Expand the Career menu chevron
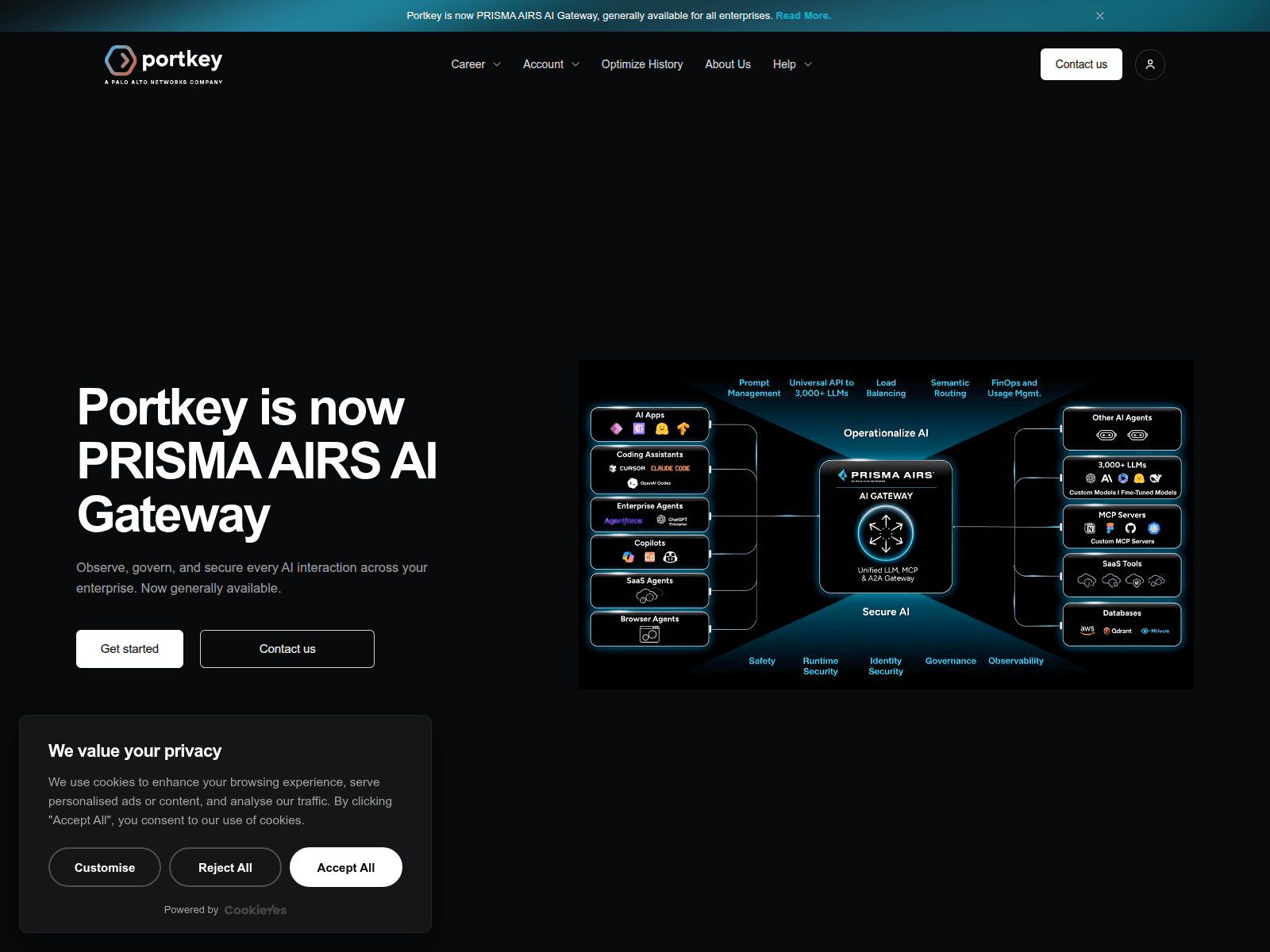This screenshot has width=1270, height=952. point(497,64)
